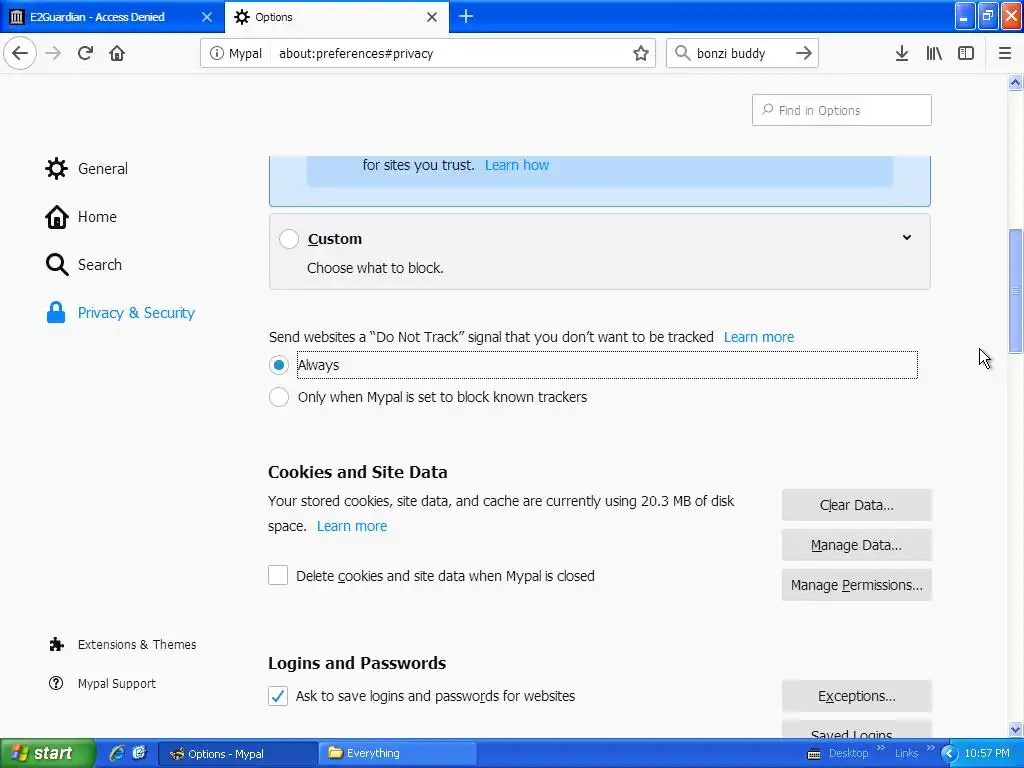Open the logins Exceptions... button
This screenshot has width=1024, height=768.
[x=856, y=696]
